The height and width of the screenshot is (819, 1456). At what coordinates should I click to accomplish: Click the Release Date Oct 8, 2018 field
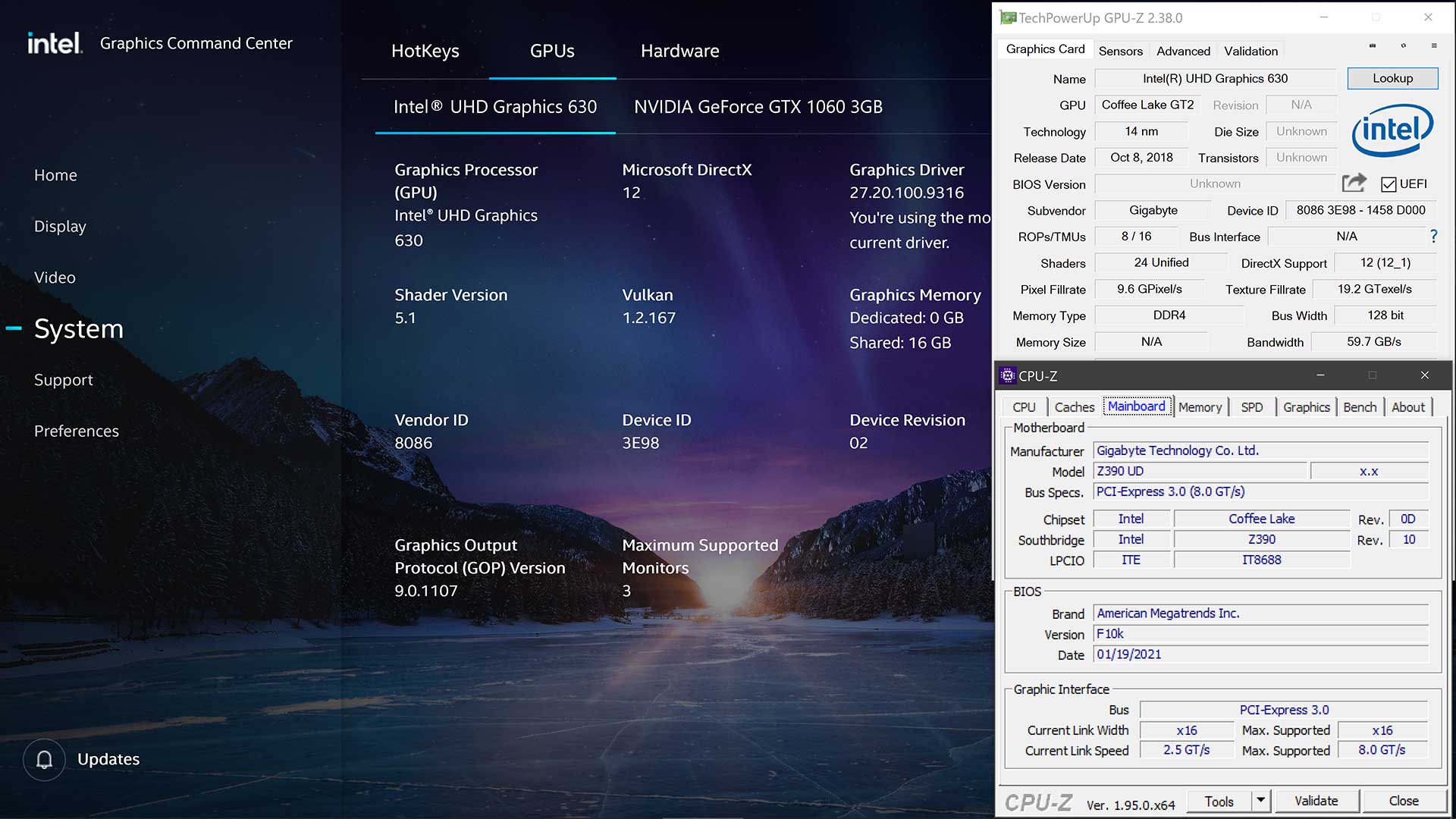click(1141, 158)
